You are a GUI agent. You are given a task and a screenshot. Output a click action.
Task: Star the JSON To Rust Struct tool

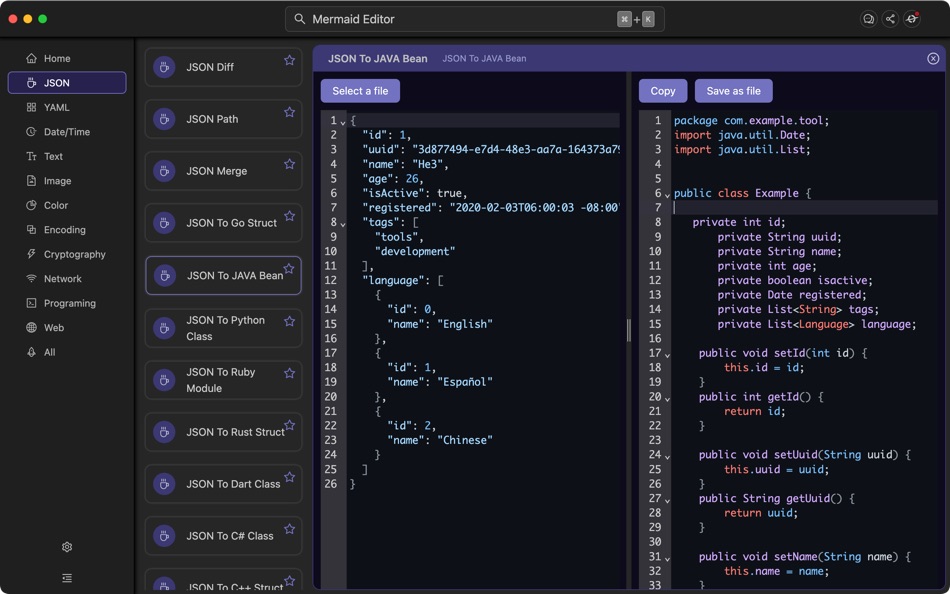pos(290,425)
